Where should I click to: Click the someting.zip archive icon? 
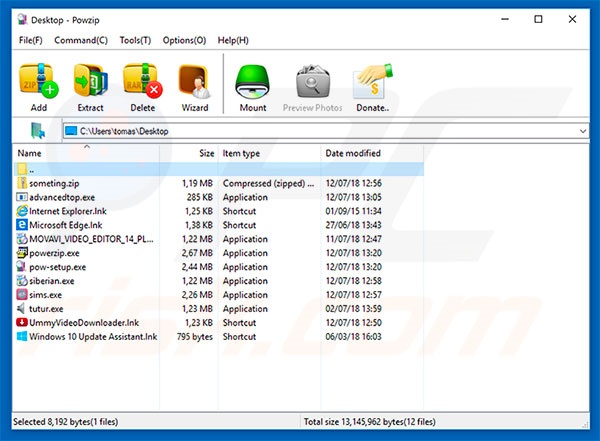point(22,183)
